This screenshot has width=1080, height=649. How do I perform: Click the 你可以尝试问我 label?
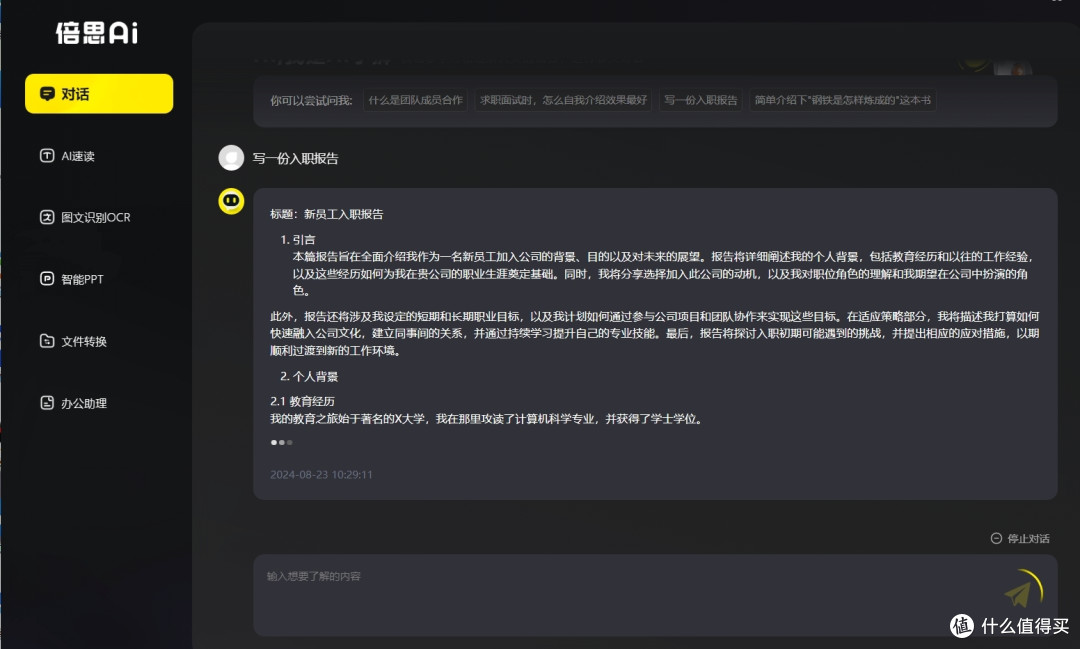[x=311, y=101]
